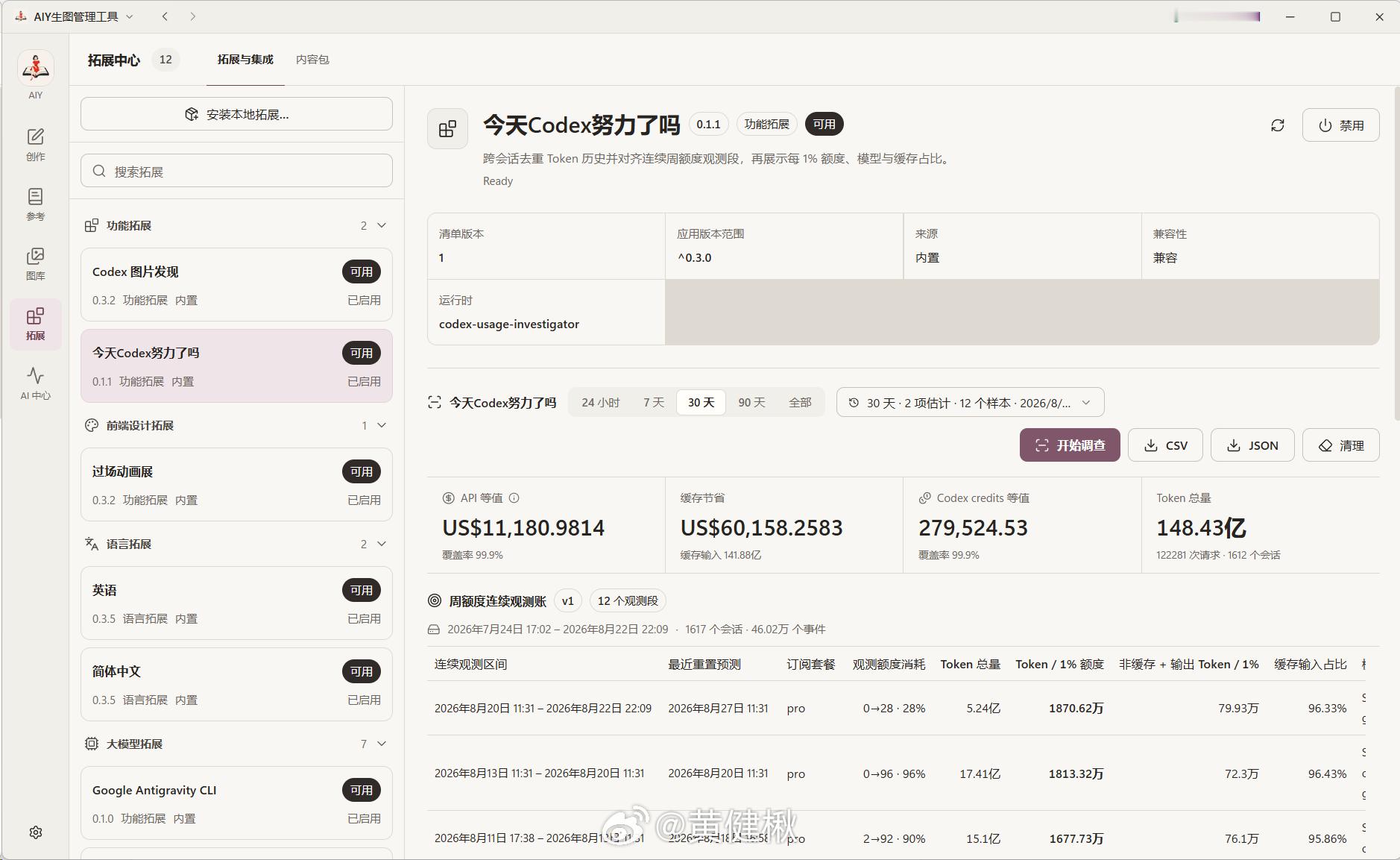Select the 拓展 sidebar icon
Screen dimensions: 1400x860
pyautogui.click(x=36, y=324)
